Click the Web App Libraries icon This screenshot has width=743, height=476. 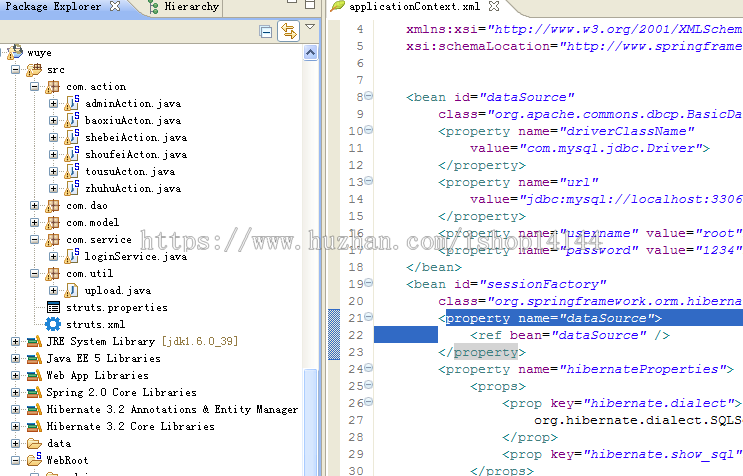(34, 376)
